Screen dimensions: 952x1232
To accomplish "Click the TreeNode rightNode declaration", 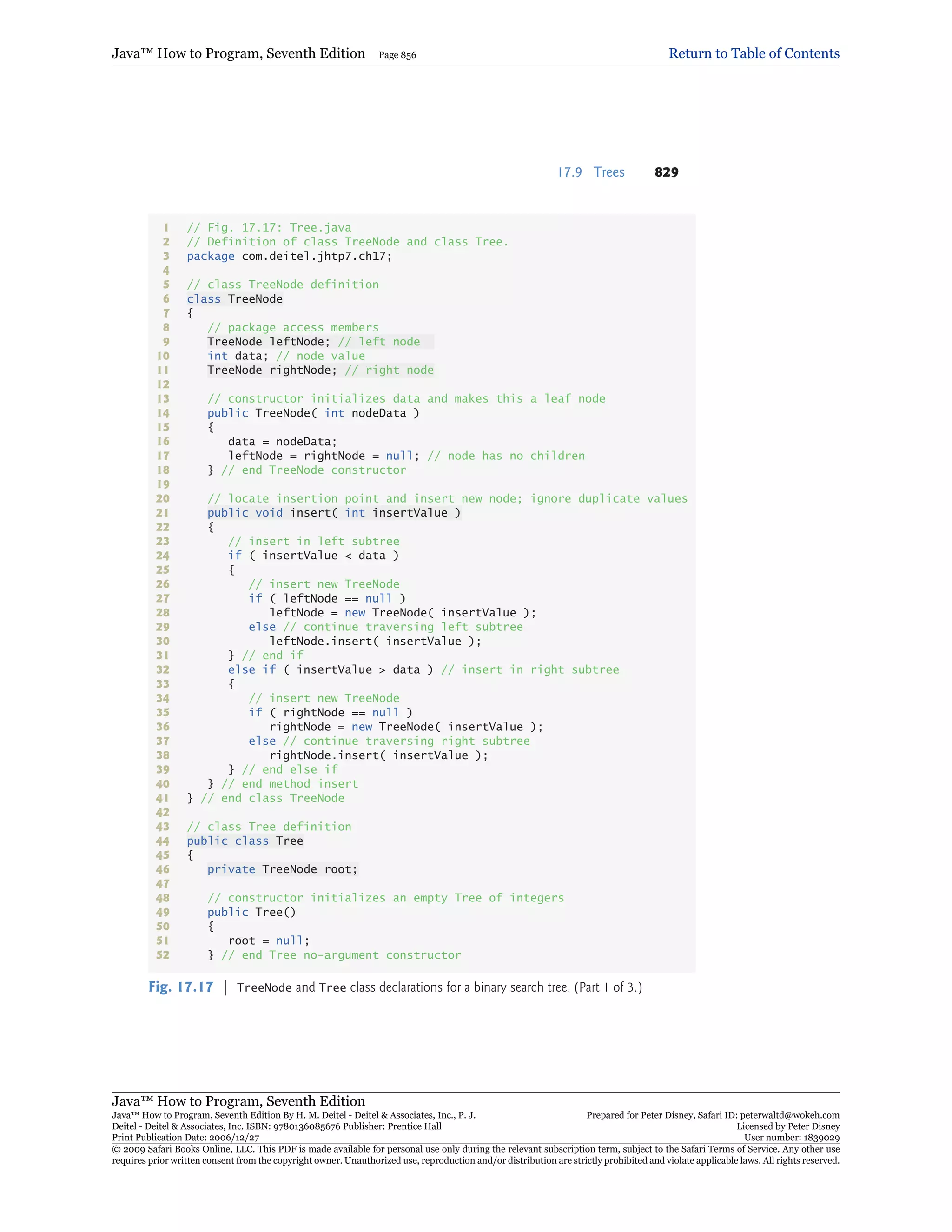I will click(x=271, y=370).
